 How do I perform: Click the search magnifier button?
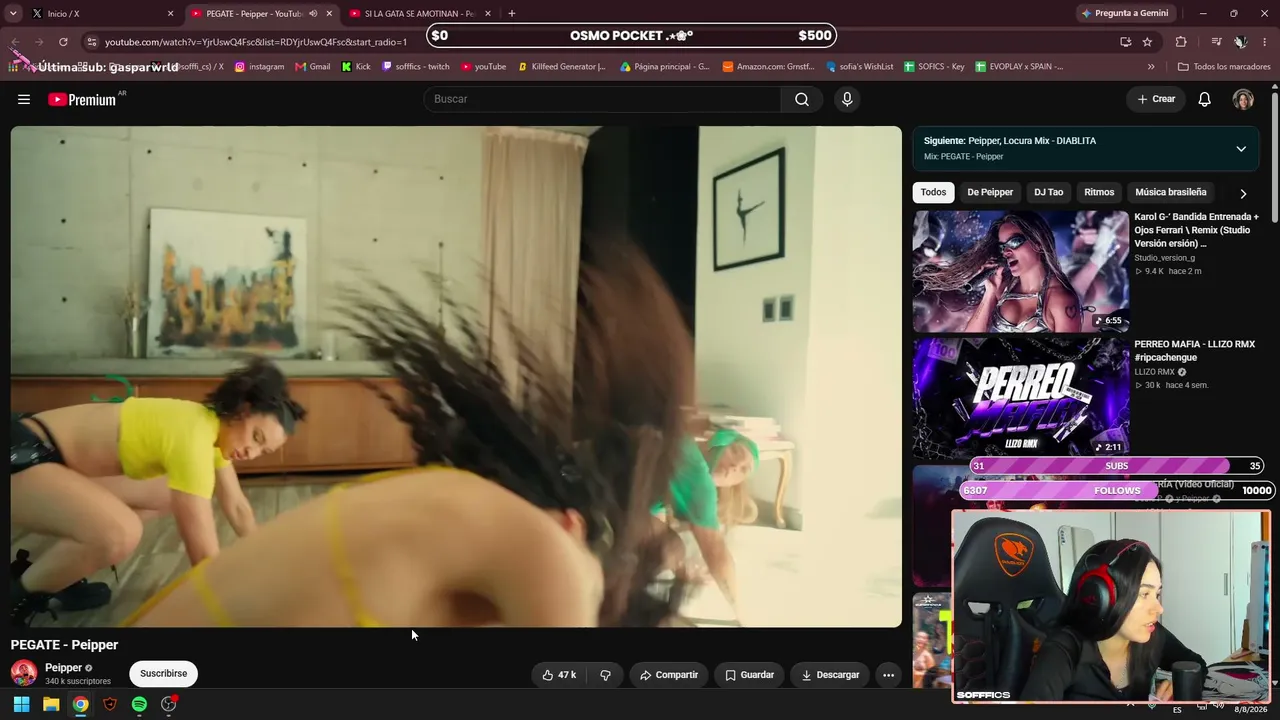pyautogui.click(x=802, y=99)
